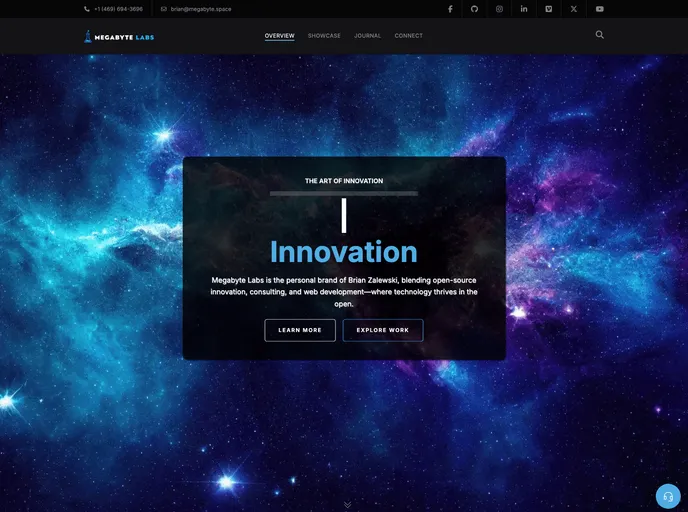The height and width of the screenshot is (512, 688).
Task: Go to the Journal nav item
Action: click(367, 36)
